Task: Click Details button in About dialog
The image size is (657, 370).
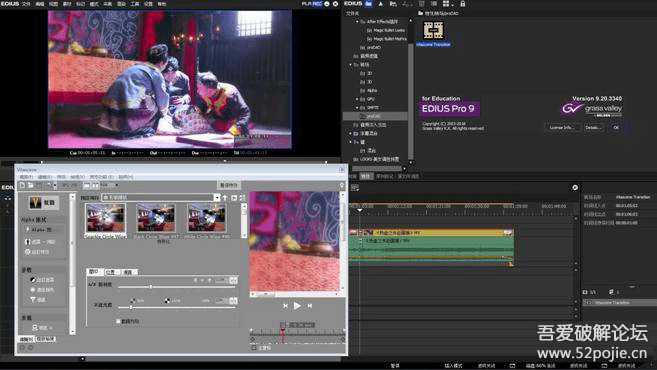Action: click(594, 127)
